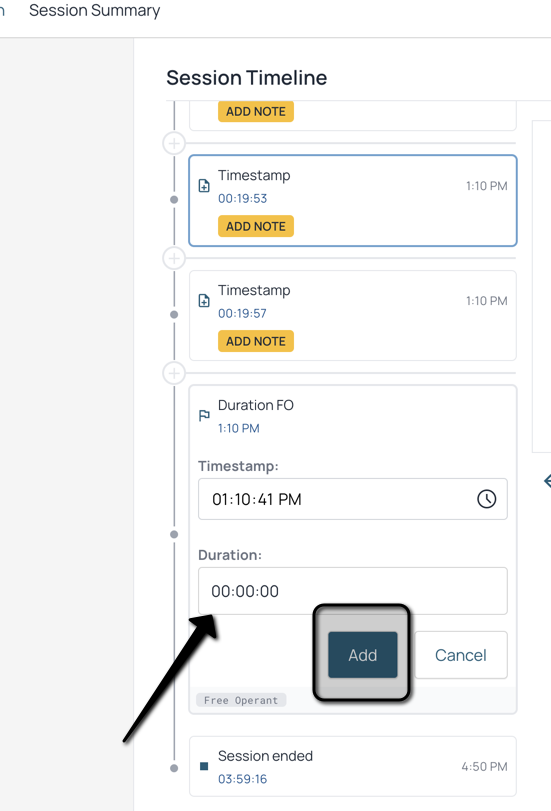Click the flag icon next to Duration FO
The width and height of the screenshot is (551, 811).
coord(204,415)
